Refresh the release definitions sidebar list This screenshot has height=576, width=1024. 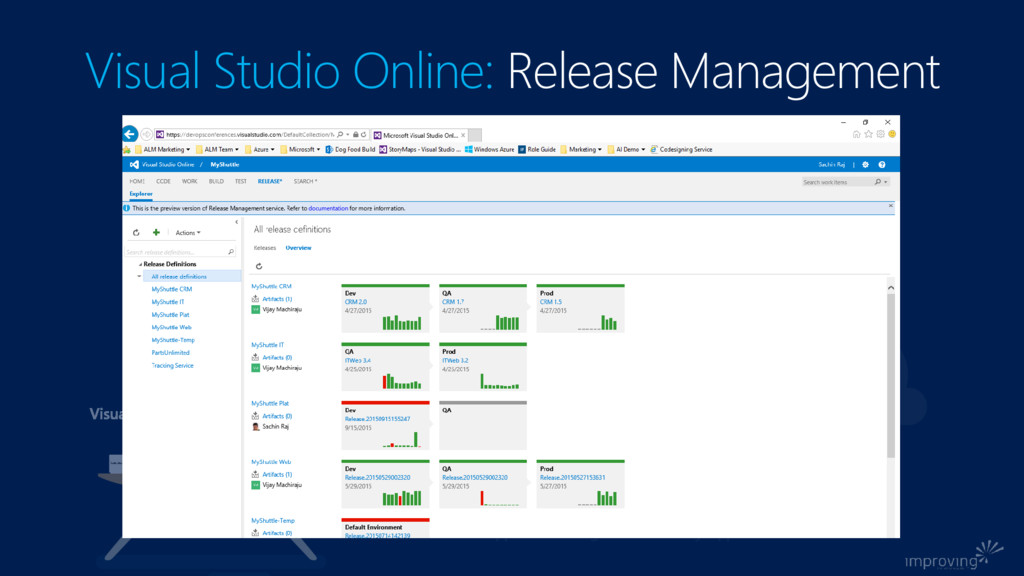coord(136,232)
